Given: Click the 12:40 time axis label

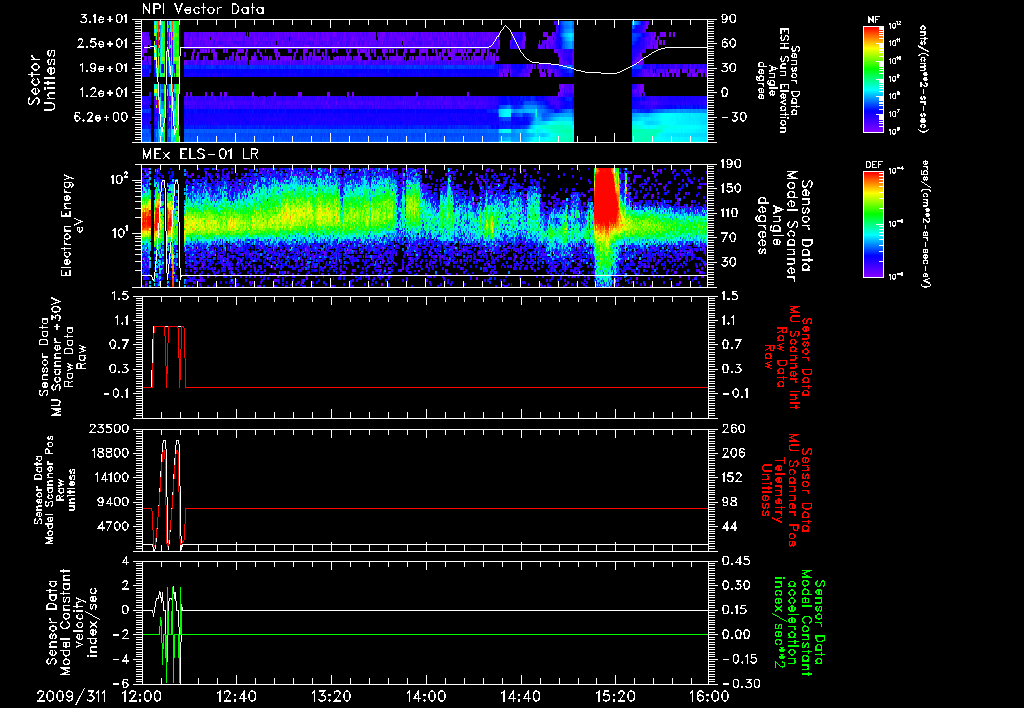Looking at the screenshot, I should click(236, 696).
